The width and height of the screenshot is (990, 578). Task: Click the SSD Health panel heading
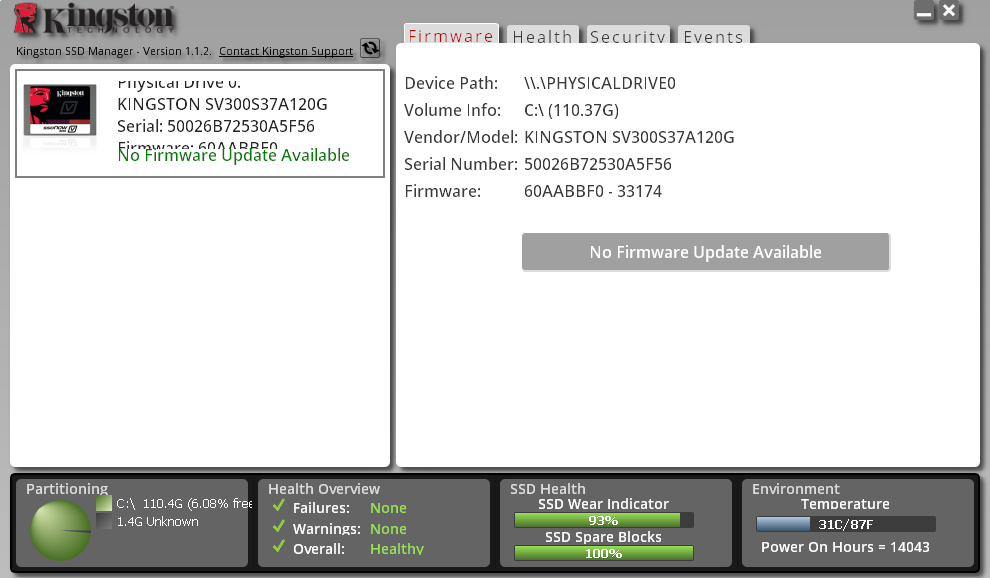pos(548,489)
